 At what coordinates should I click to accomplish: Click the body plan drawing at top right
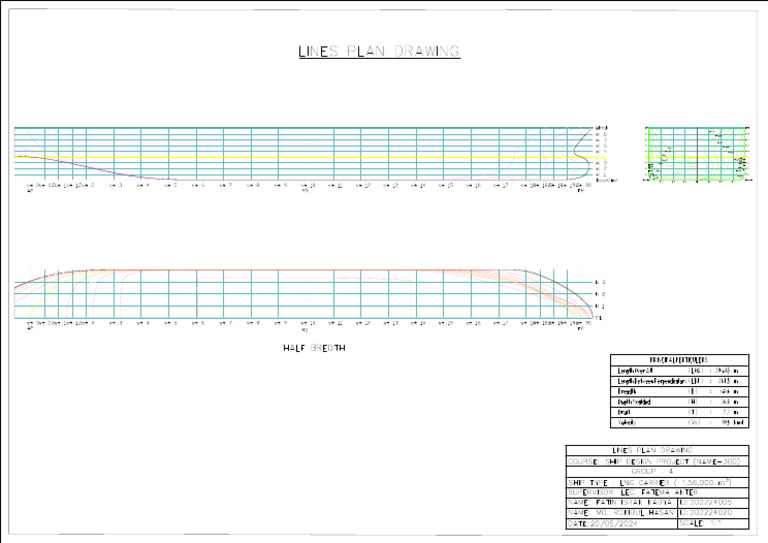click(x=696, y=154)
